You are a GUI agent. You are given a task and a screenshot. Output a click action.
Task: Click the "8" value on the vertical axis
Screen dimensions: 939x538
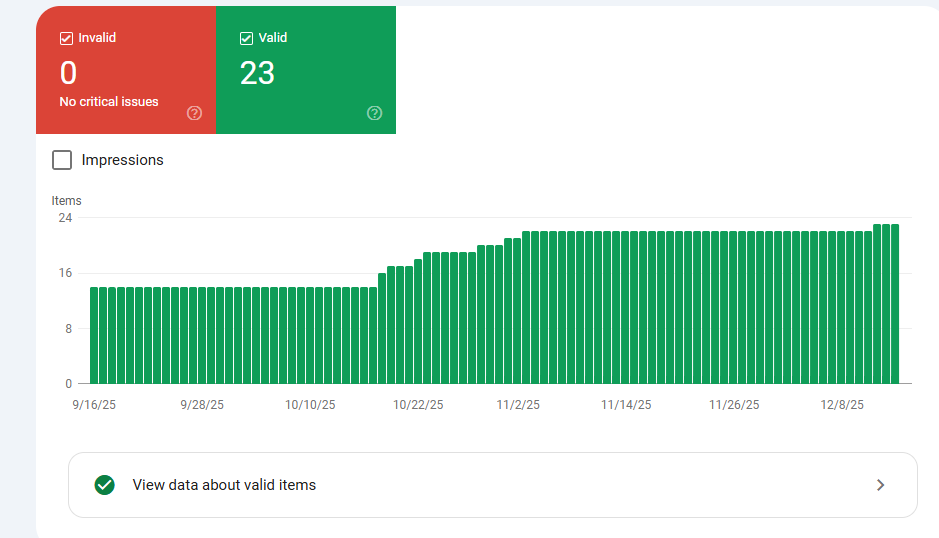pos(69,329)
